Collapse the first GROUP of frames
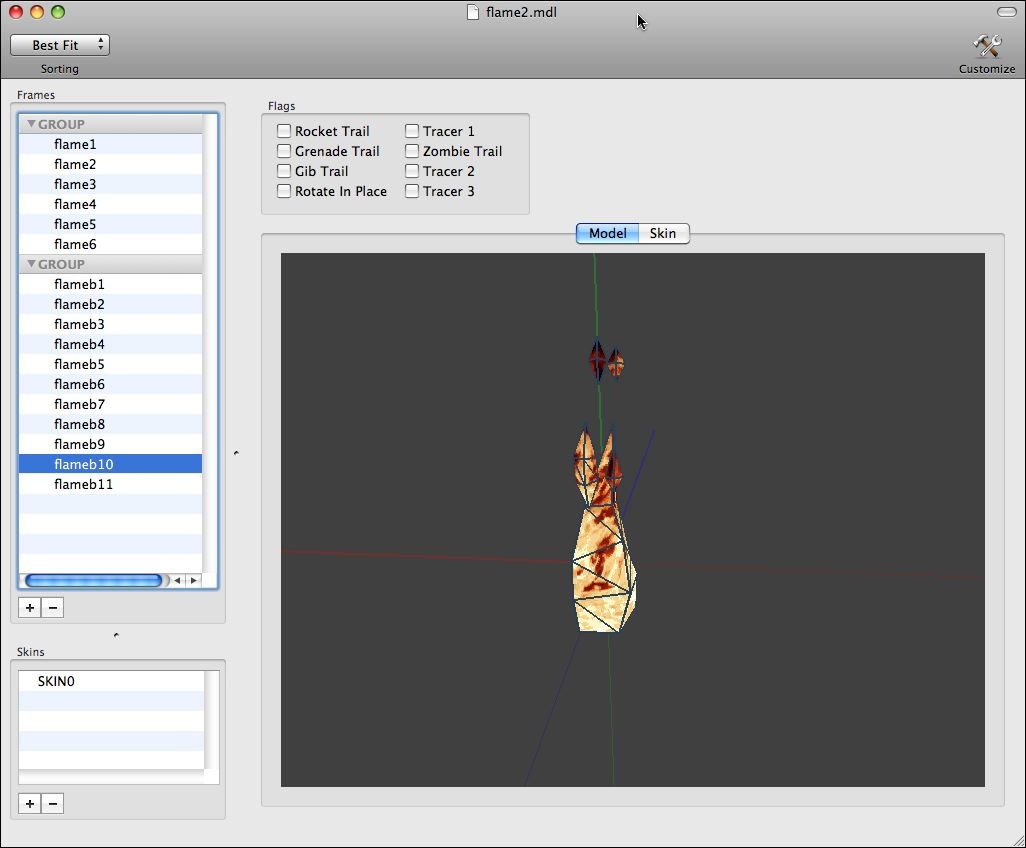Image resolution: width=1026 pixels, height=848 pixels. pos(31,124)
